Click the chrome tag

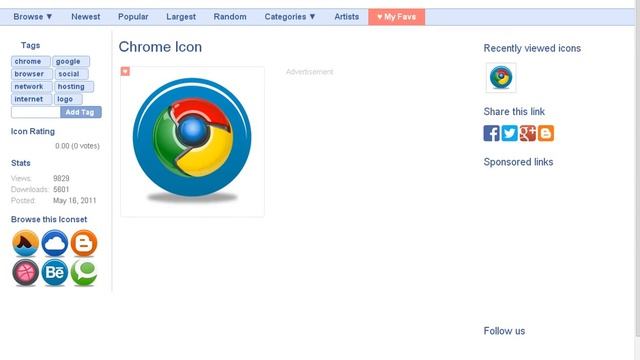point(31,61)
